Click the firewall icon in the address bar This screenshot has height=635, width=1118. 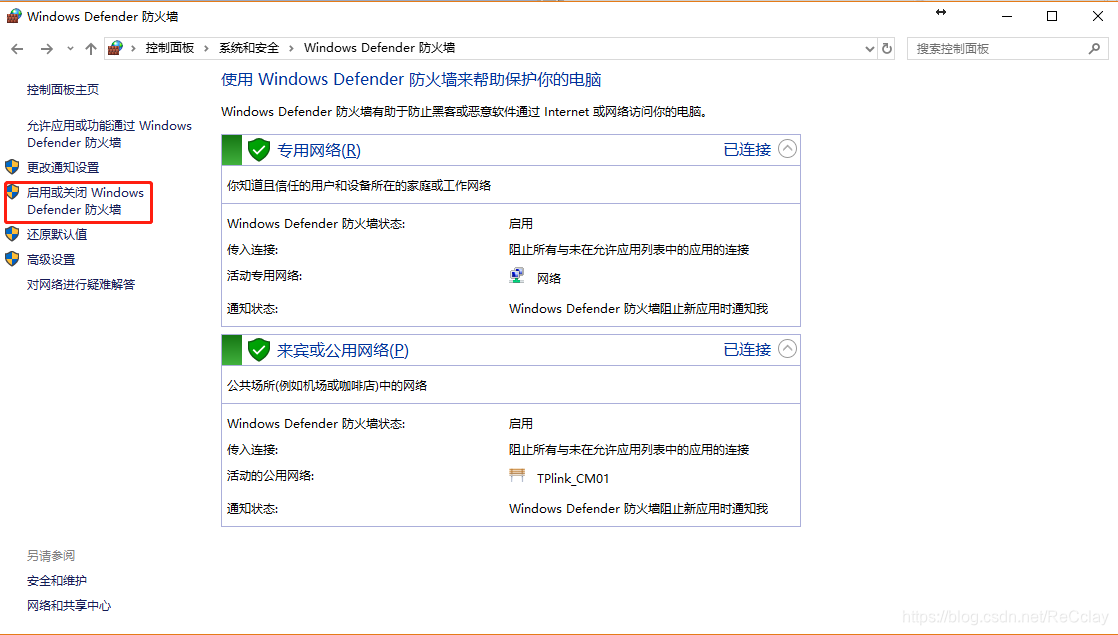coord(115,48)
